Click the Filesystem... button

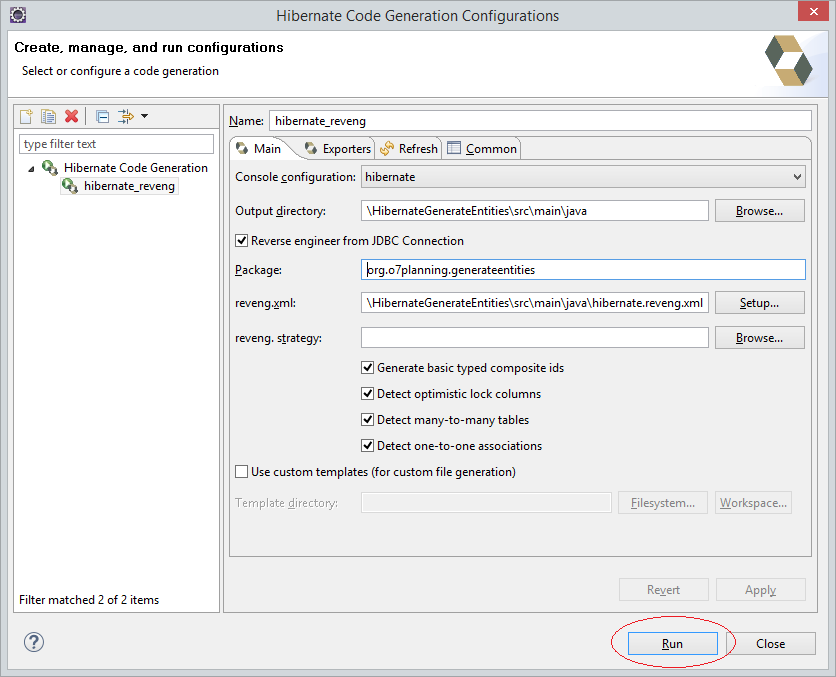(663, 503)
